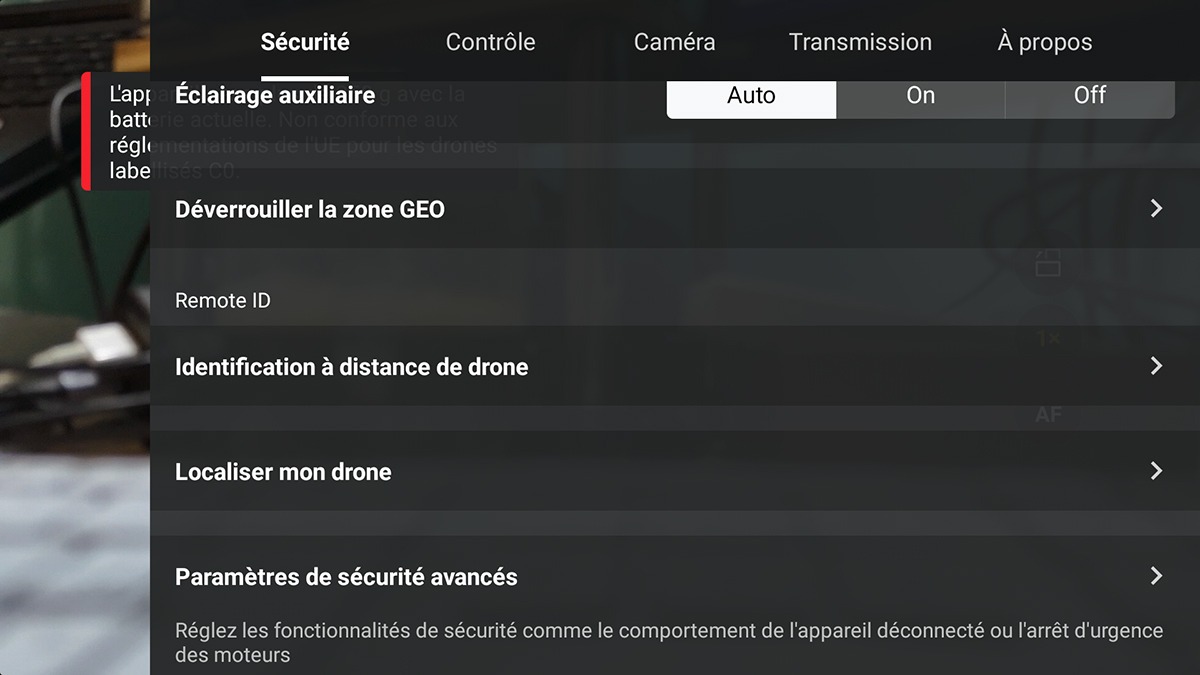Set Éclairage auxiliaire to Auto
The height and width of the screenshot is (675, 1200).
pyautogui.click(x=751, y=96)
